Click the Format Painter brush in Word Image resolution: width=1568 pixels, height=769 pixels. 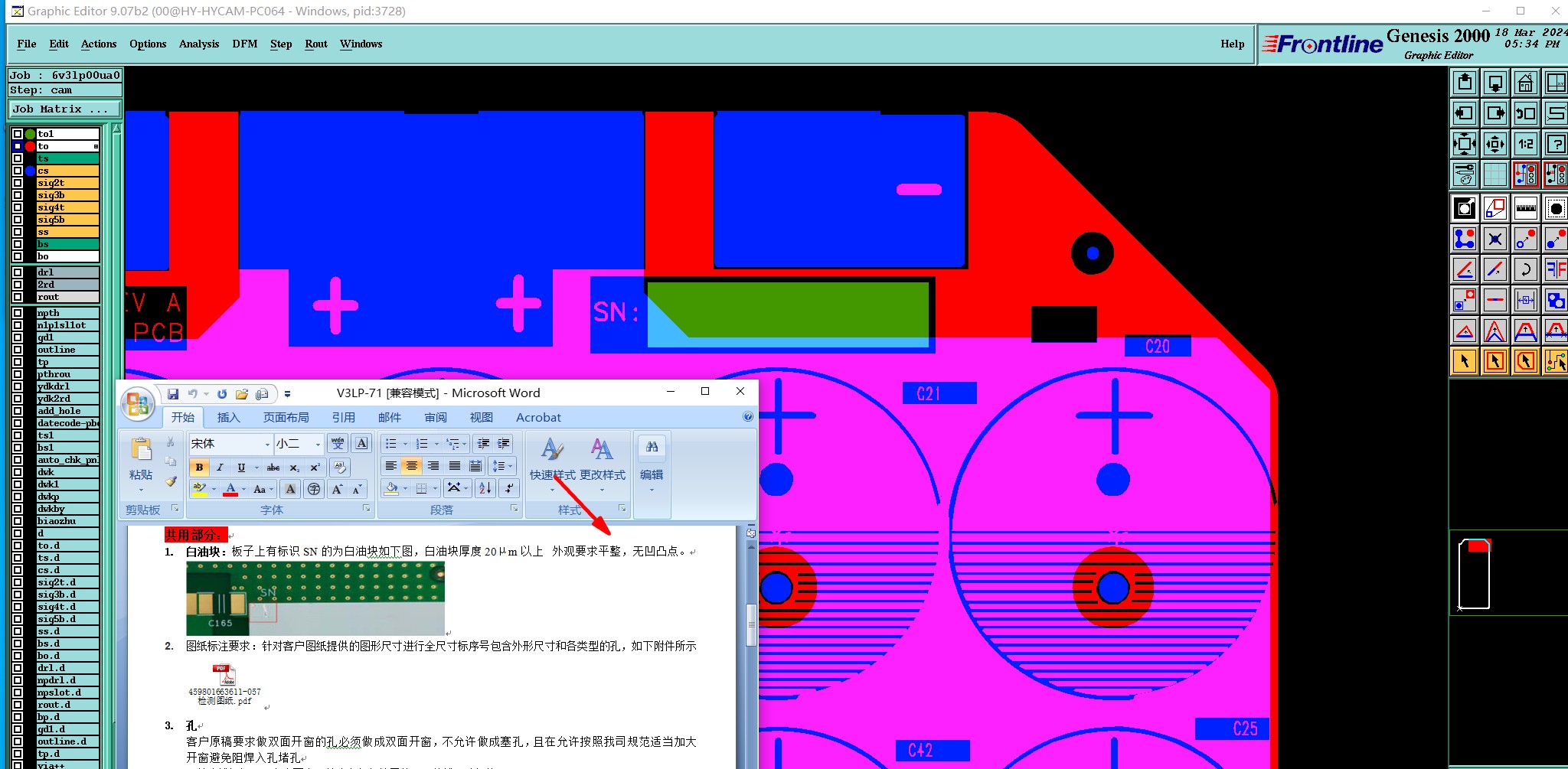tap(171, 481)
